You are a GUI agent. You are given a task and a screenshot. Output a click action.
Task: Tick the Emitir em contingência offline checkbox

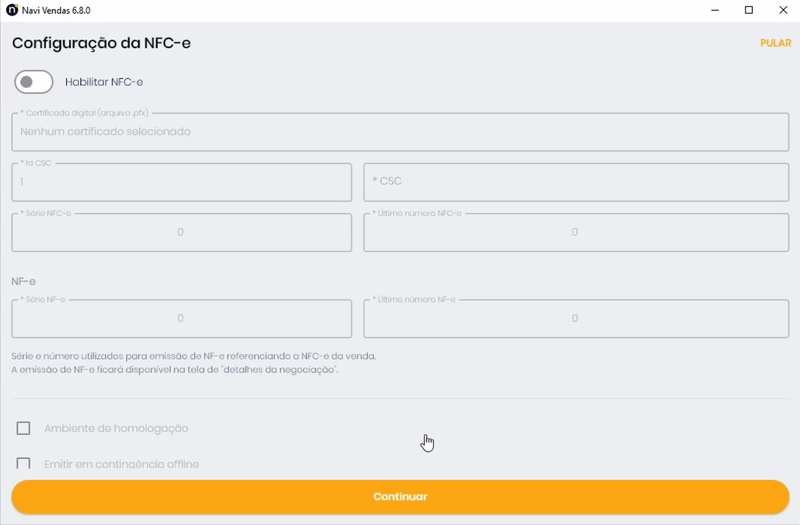[24, 464]
